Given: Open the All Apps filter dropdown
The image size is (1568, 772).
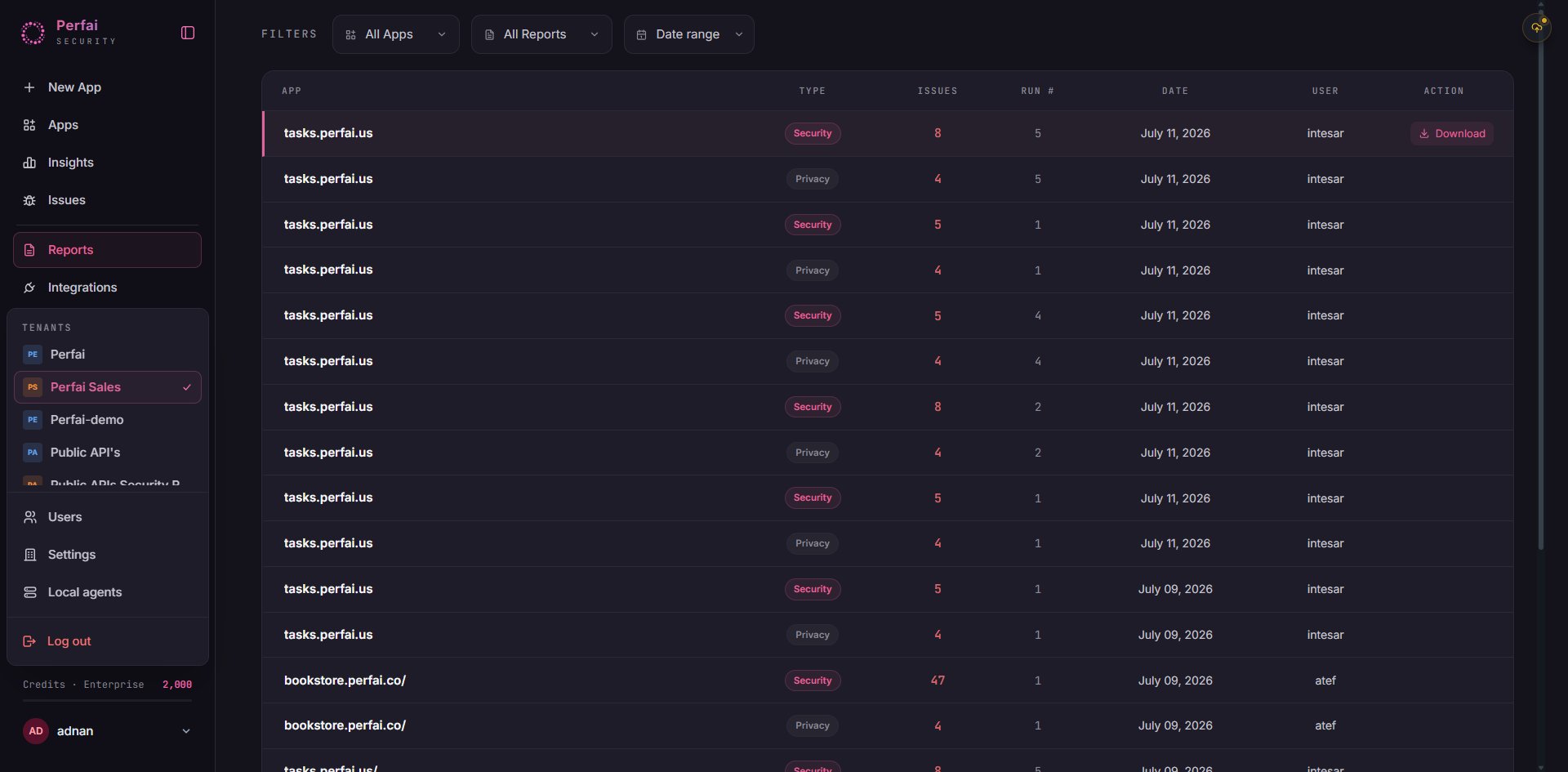Looking at the screenshot, I should (396, 34).
